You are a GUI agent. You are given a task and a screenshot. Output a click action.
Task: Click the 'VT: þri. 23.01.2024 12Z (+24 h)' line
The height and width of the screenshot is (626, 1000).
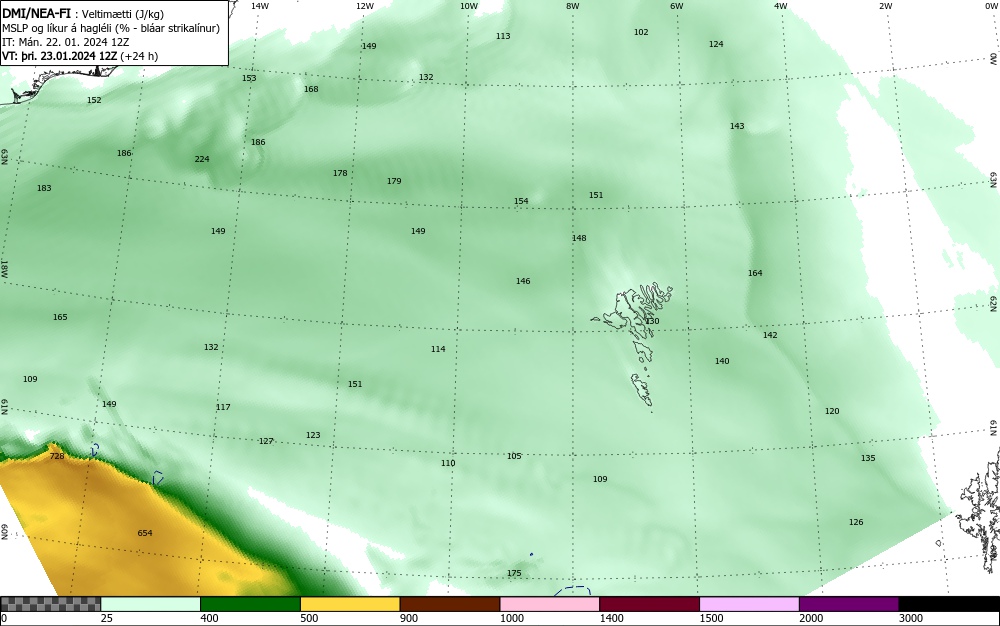click(x=80, y=56)
